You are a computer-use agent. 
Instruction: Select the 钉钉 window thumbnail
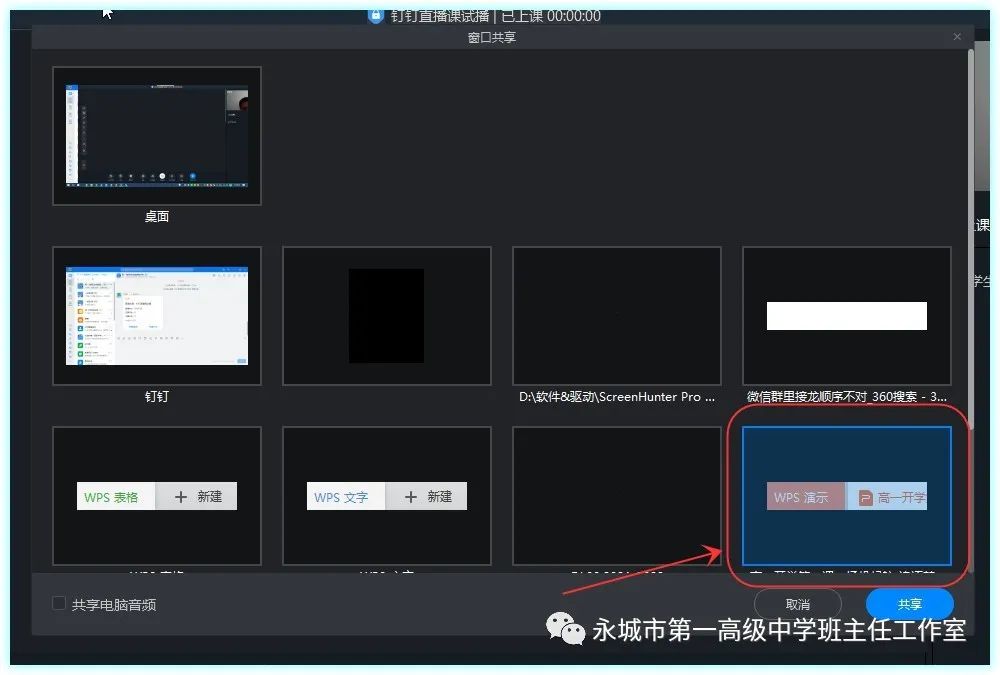click(157, 316)
